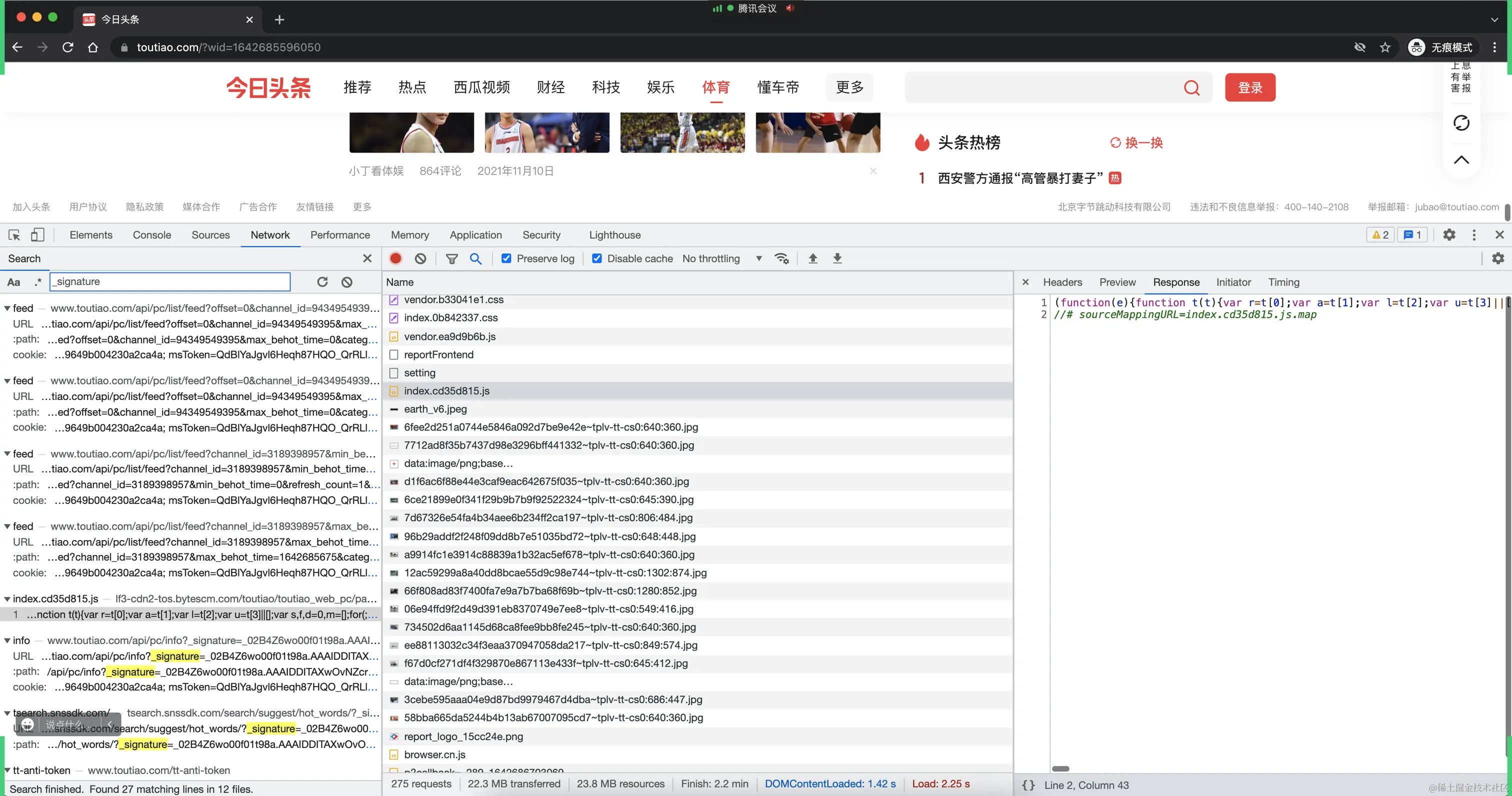
Task: Uncheck the Disable cache checkbox
Action: (597, 258)
